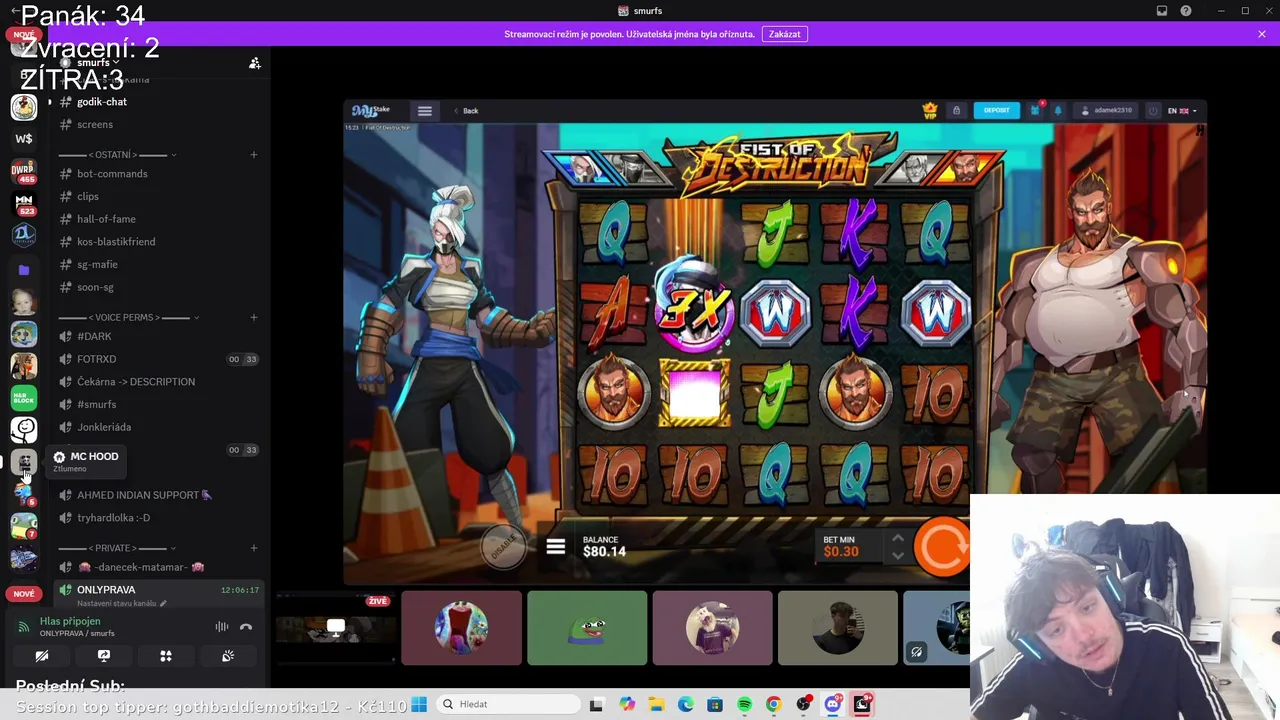Open Spotify from the taskbar
1280x720 pixels.
click(744, 705)
